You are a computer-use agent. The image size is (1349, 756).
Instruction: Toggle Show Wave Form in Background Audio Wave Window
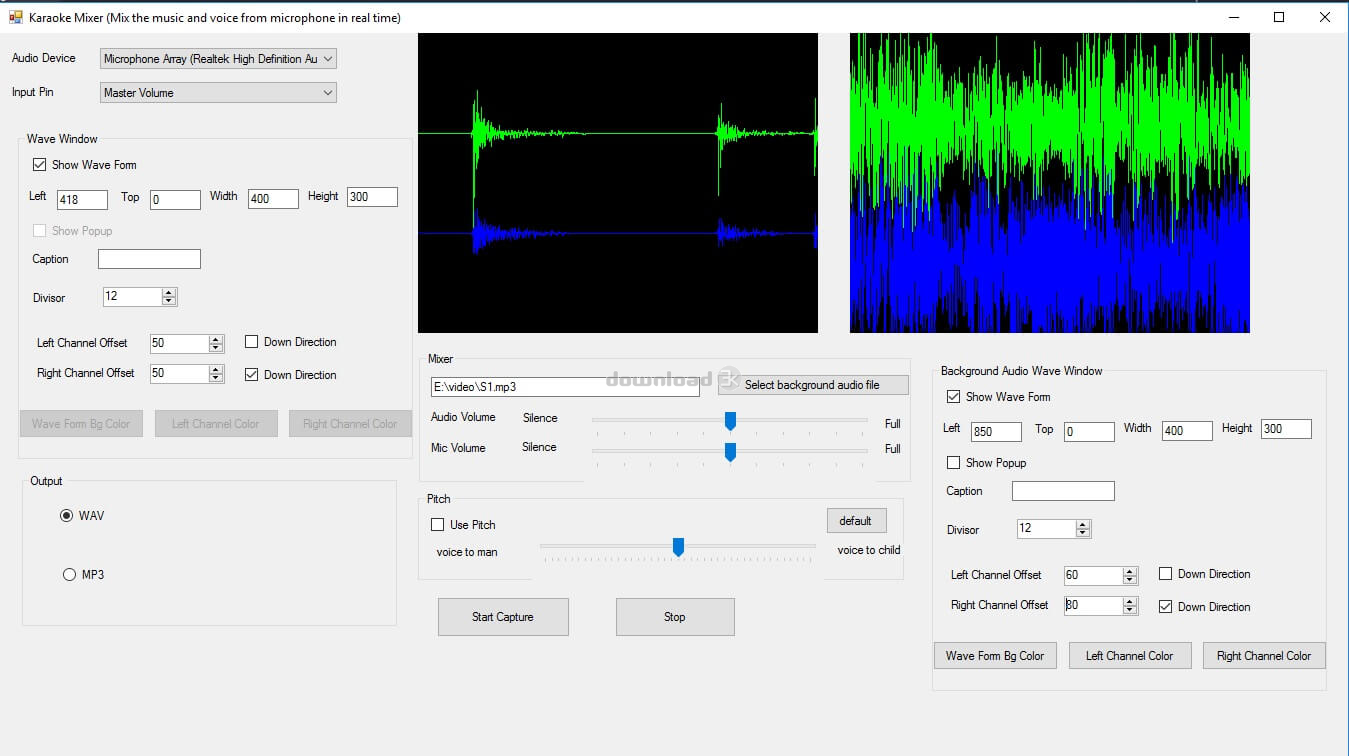click(953, 397)
